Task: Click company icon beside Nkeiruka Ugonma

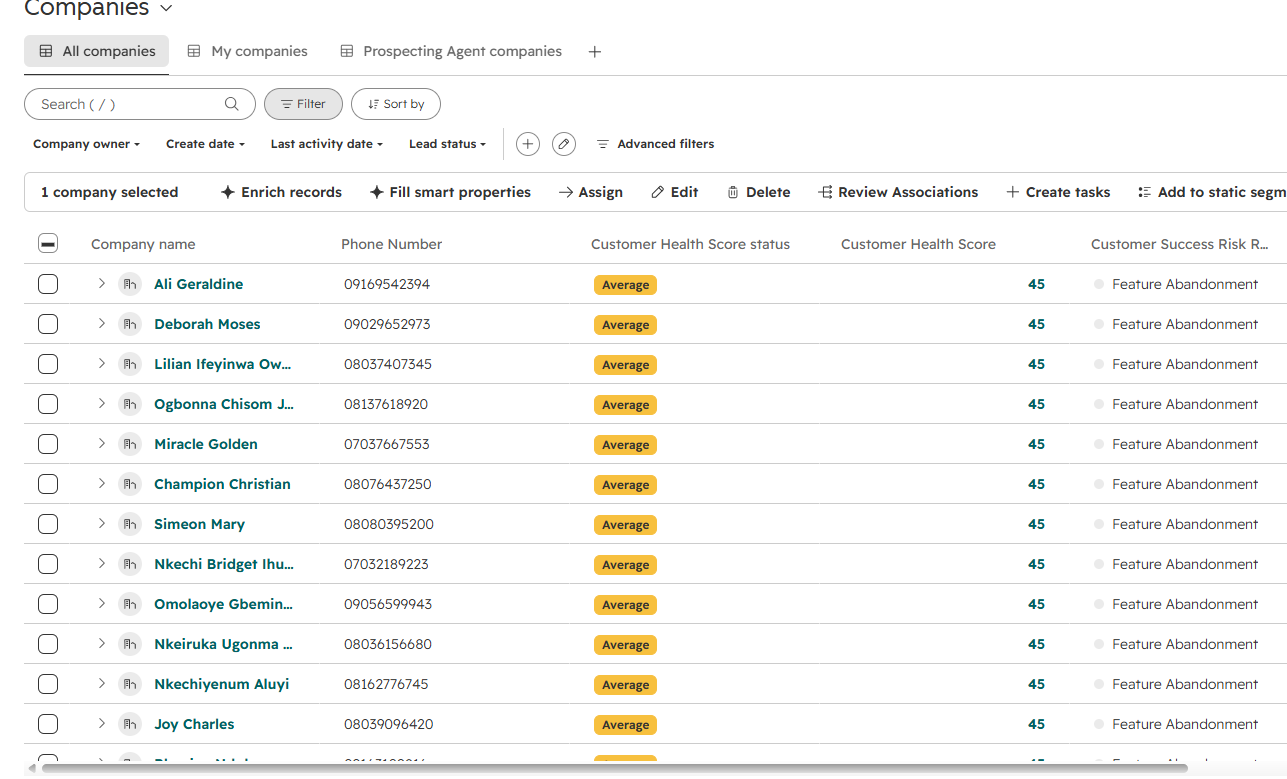Action: click(x=129, y=644)
